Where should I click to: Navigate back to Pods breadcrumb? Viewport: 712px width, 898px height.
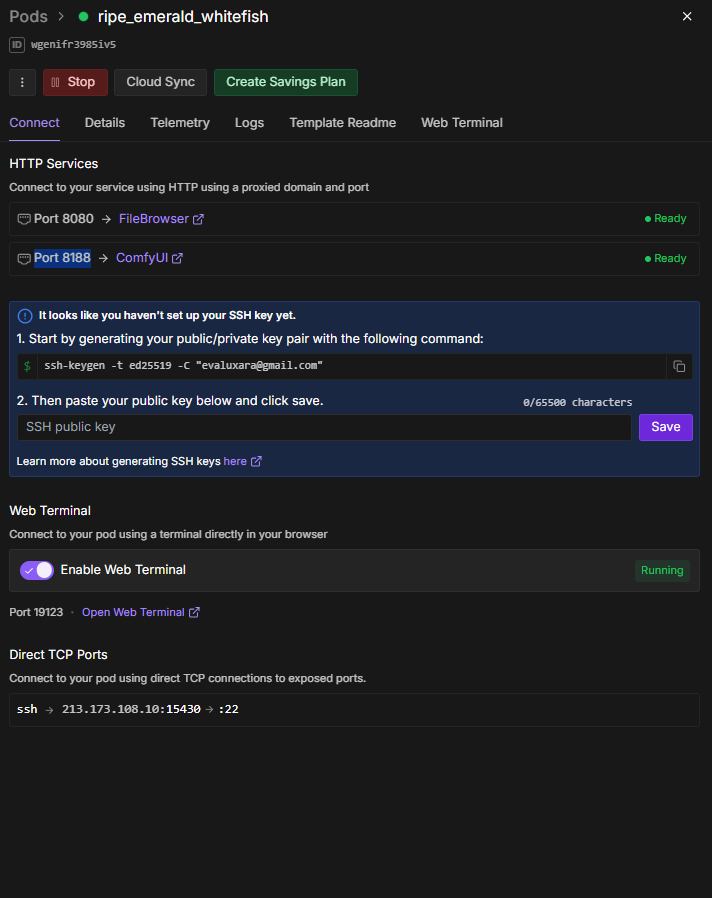[x=28, y=17]
